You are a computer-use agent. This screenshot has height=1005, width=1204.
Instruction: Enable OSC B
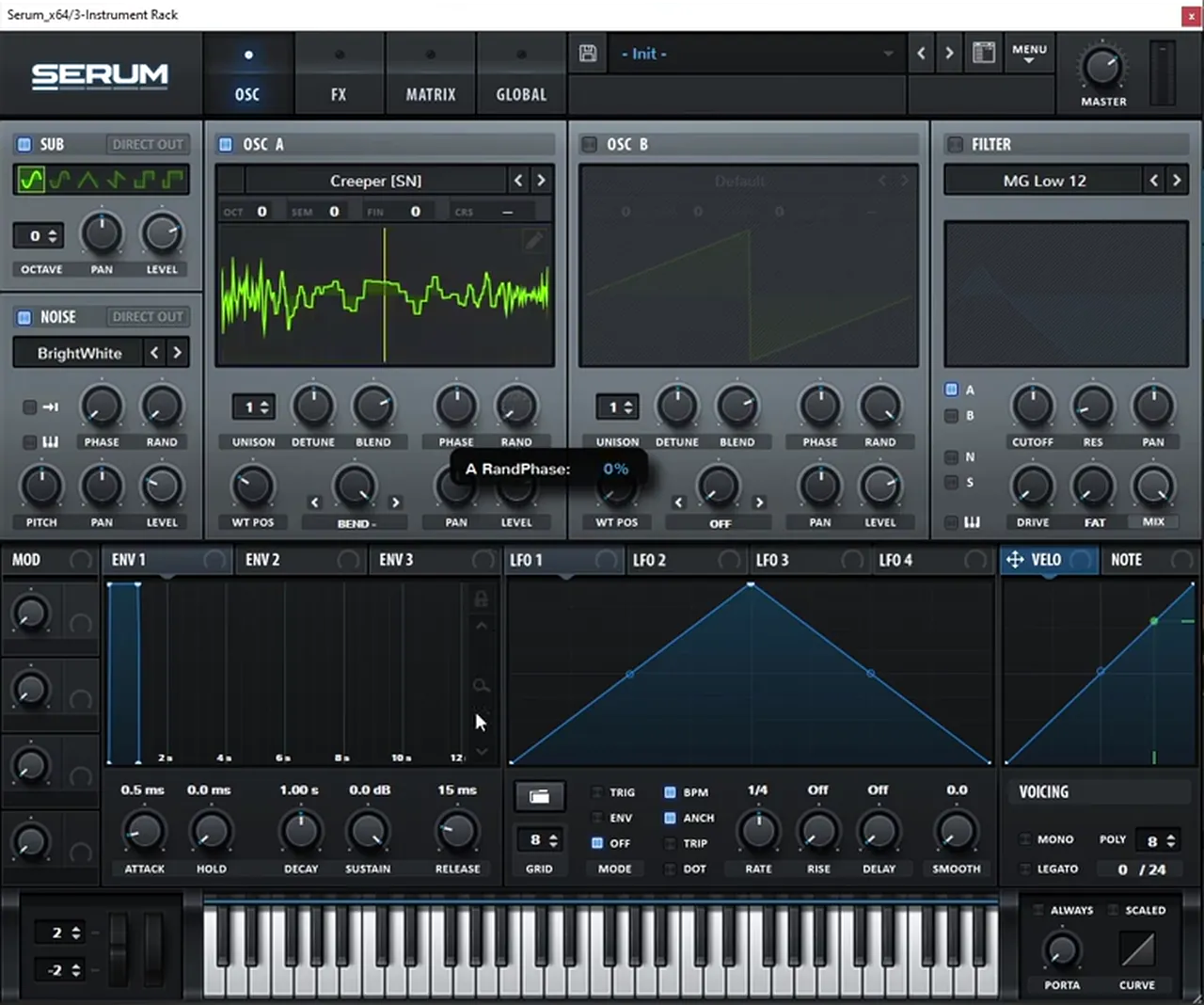click(589, 144)
